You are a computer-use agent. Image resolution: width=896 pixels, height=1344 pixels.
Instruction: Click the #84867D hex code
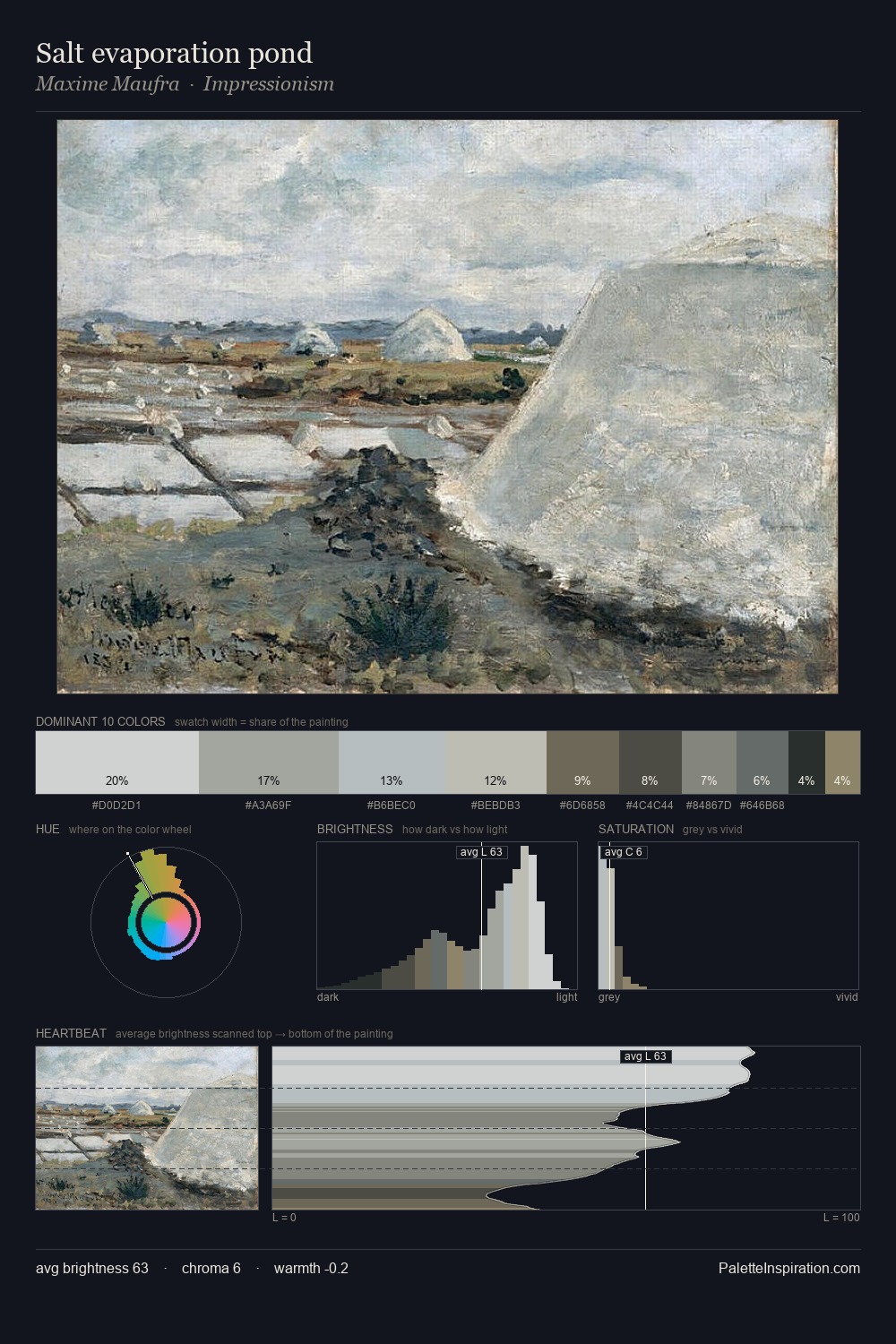tap(708, 806)
